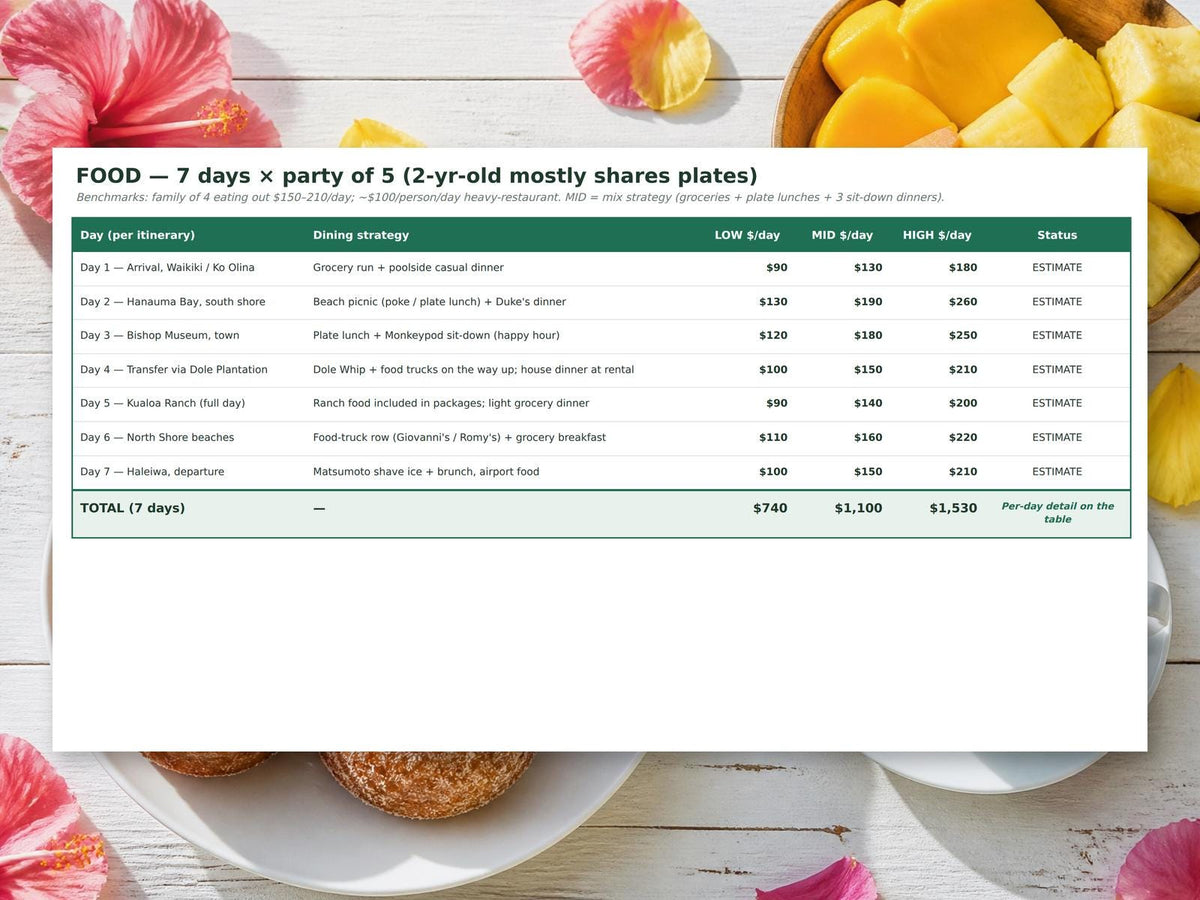1200x900 pixels.
Task: Click the Day 2 LOW value $130
Action: point(773,302)
